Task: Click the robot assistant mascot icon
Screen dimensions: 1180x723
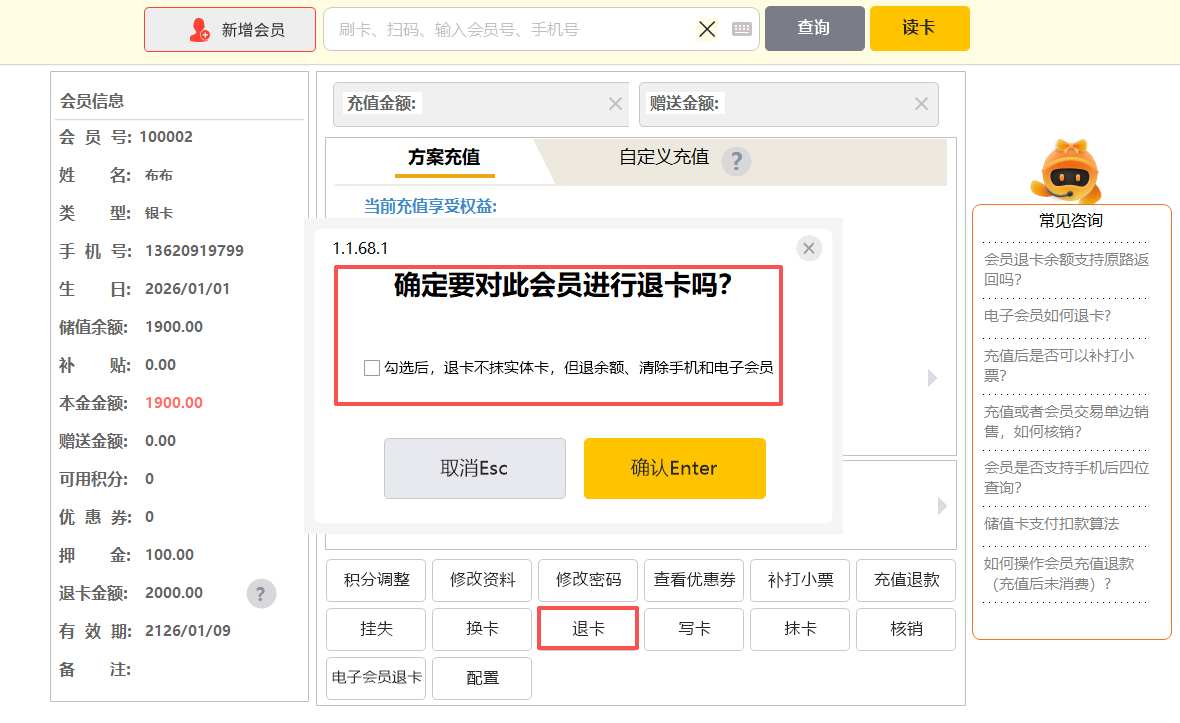Action: pyautogui.click(x=1066, y=172)
